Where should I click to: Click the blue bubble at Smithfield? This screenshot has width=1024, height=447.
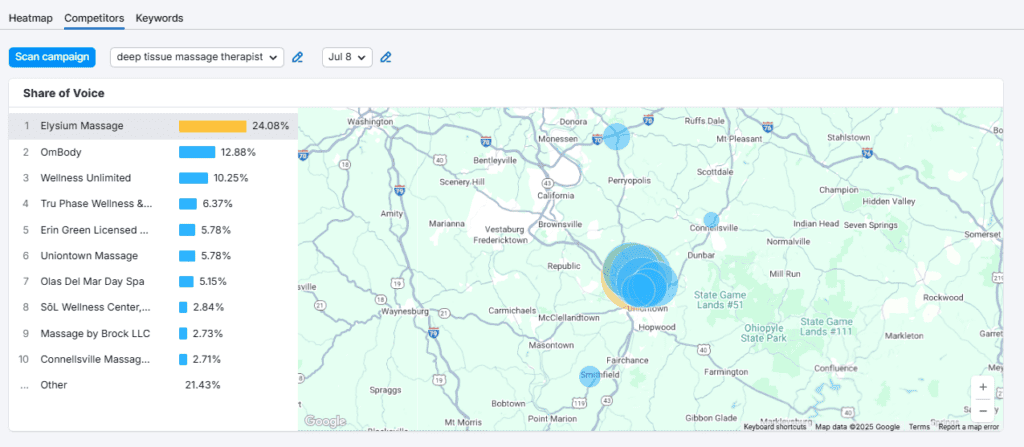pyautogui.click(x=590, y=376)
